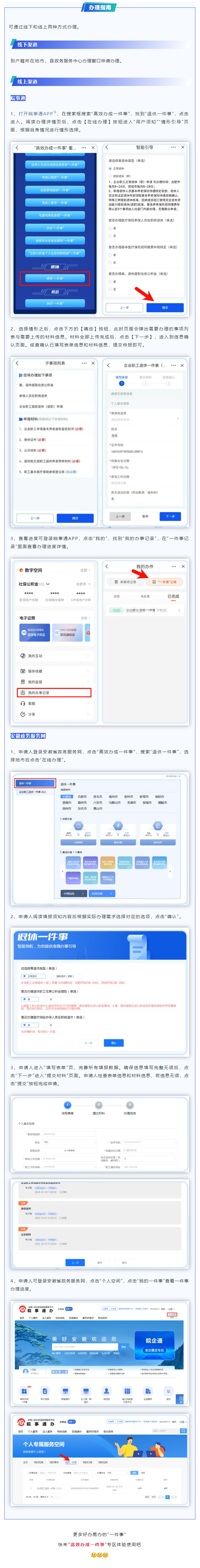200x1568 pixels.
Task: Open the 参保地选择 selector chevron
Action: (178, 418)
